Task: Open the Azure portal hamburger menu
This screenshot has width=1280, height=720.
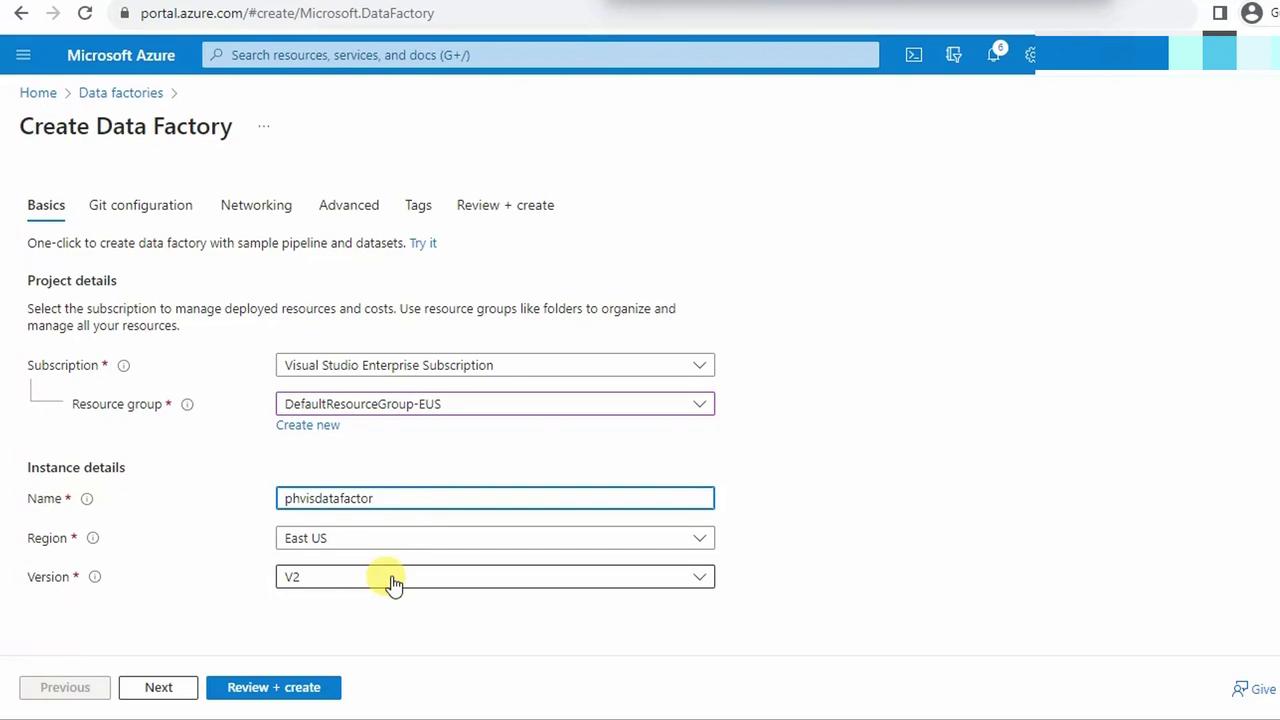Action: (x=24, y=55)
